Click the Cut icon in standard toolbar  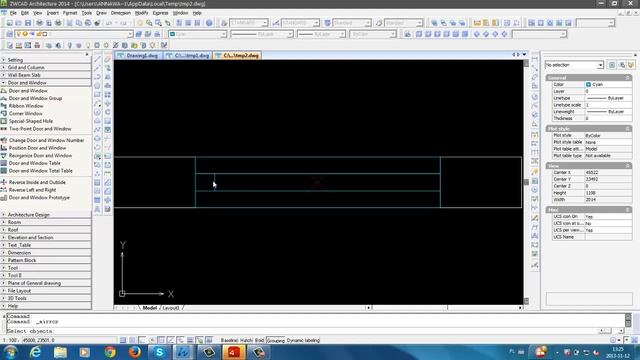69,23
